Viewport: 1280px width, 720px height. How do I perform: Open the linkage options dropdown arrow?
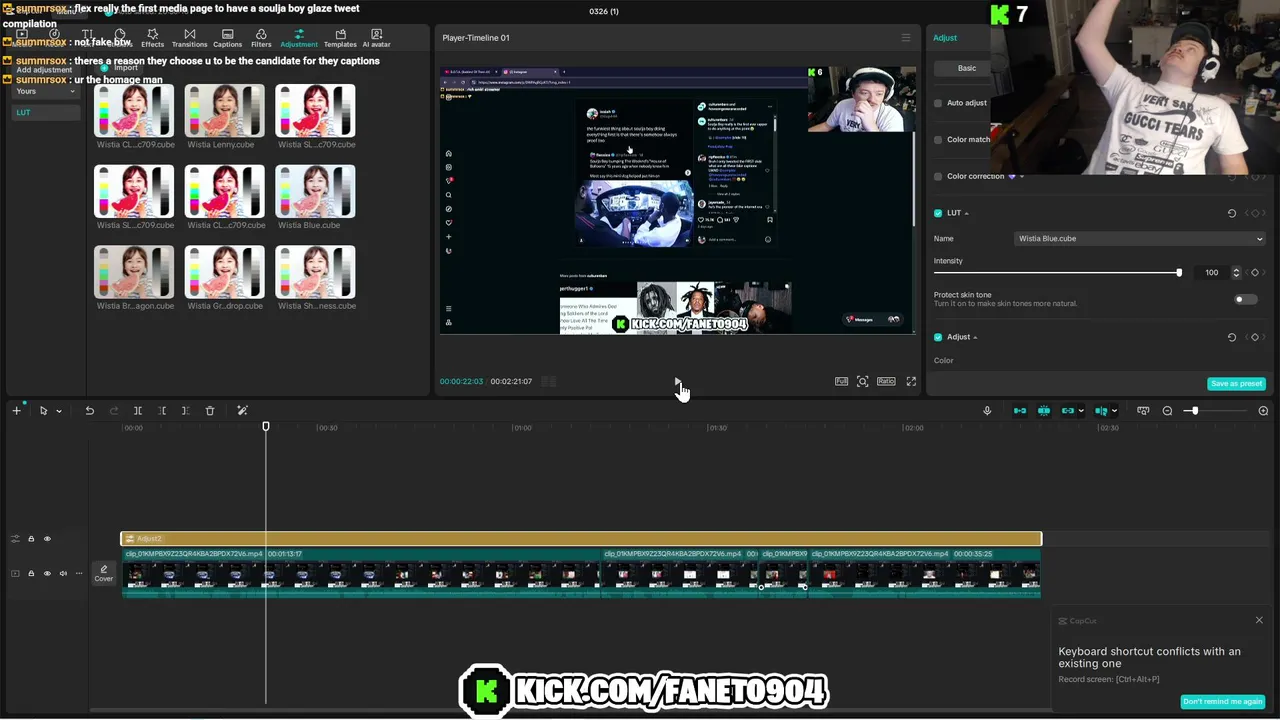click(x=1081, y=411)
